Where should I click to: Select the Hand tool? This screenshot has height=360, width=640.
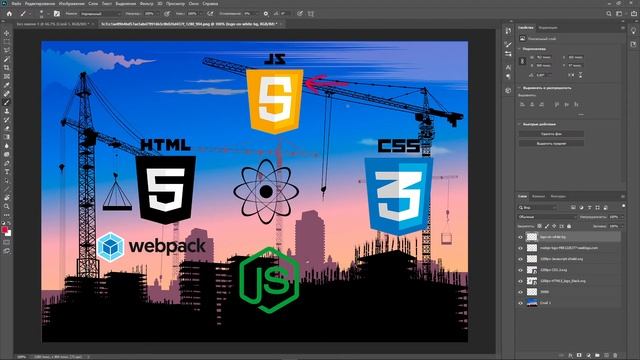[7, 198]
